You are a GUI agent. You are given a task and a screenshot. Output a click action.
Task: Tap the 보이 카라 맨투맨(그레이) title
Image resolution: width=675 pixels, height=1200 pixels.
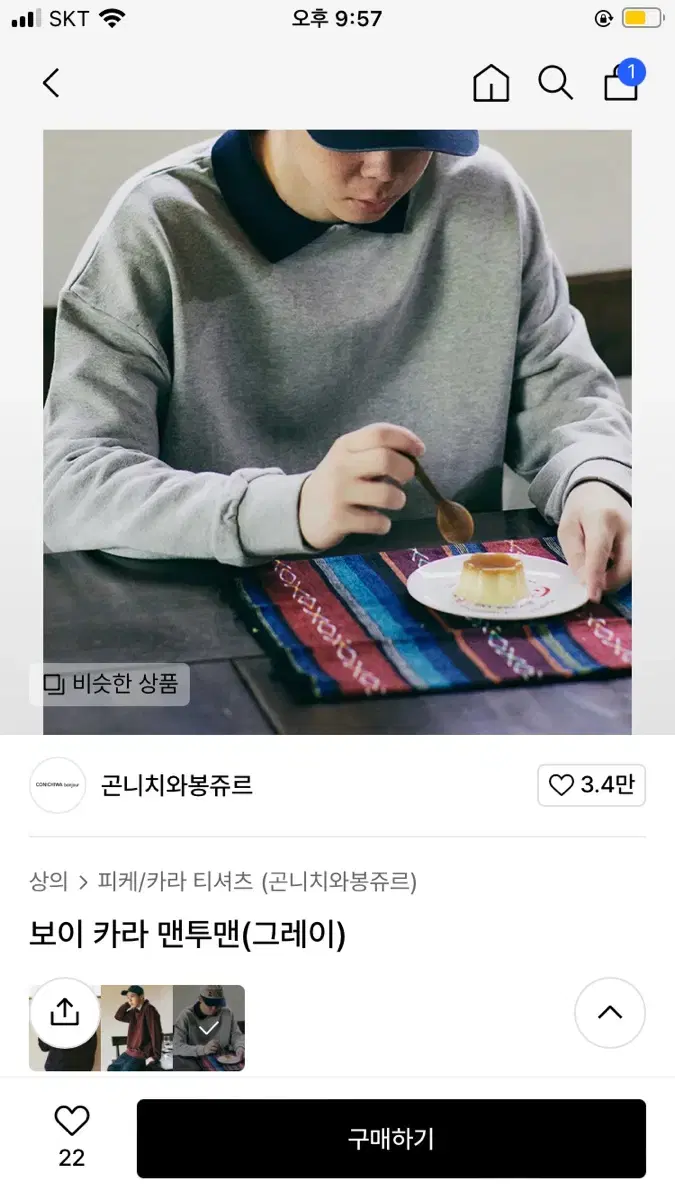[x=187, y=936]
